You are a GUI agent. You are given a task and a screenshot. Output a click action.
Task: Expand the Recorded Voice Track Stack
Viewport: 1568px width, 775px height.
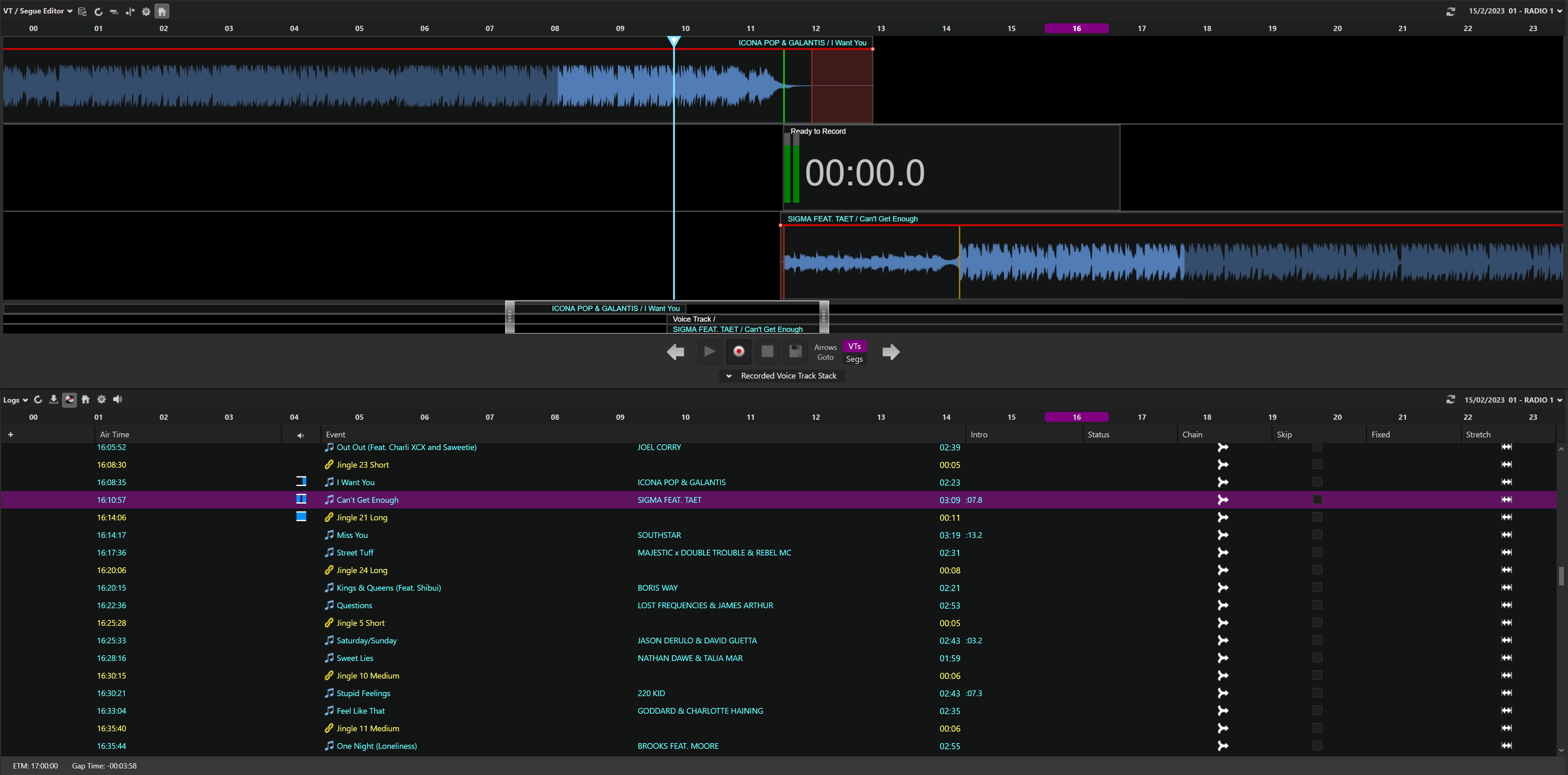(729, 376)
